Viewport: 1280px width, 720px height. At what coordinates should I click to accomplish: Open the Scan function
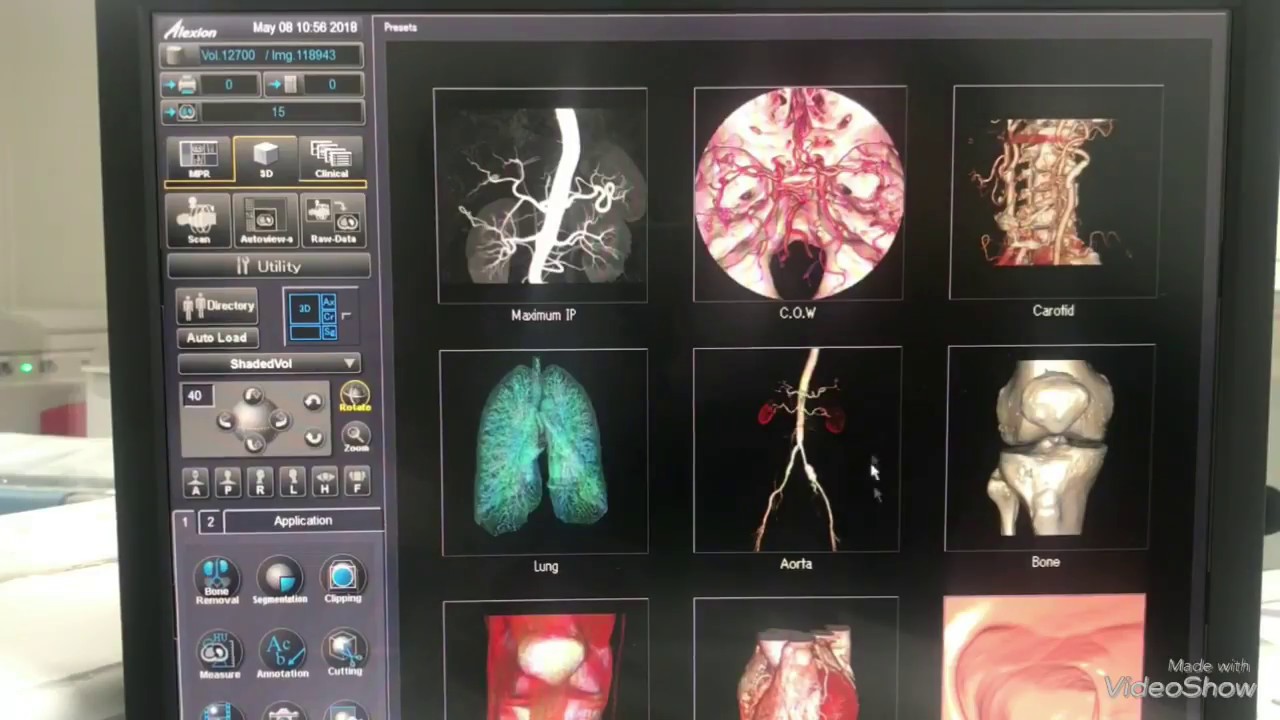(x=199, y=221)
